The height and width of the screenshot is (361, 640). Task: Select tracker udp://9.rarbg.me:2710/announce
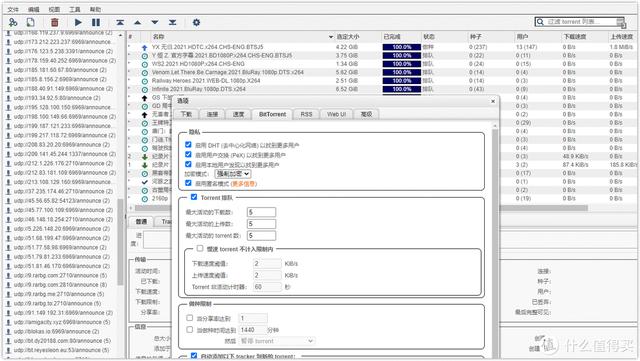coord(59,294)
